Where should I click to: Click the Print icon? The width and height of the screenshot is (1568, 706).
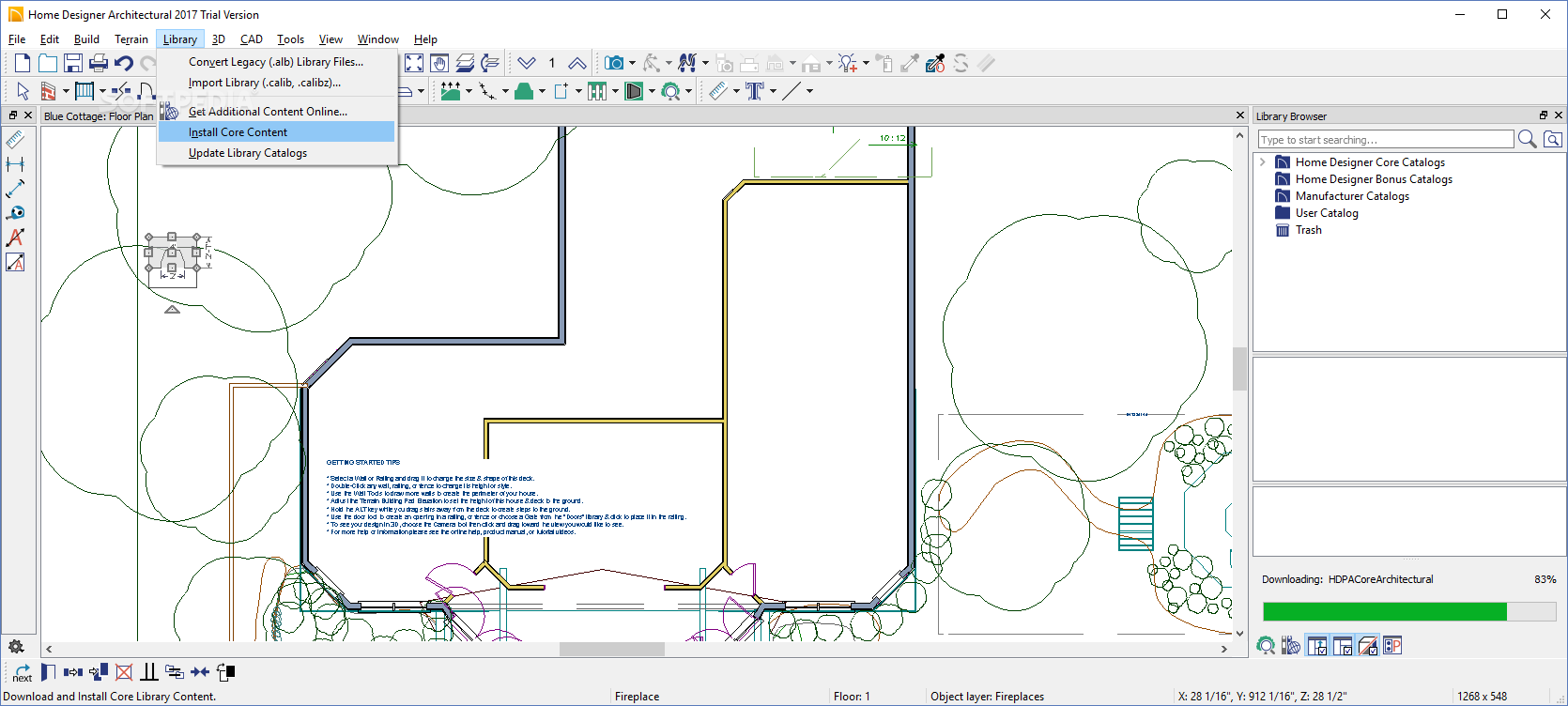99,63
